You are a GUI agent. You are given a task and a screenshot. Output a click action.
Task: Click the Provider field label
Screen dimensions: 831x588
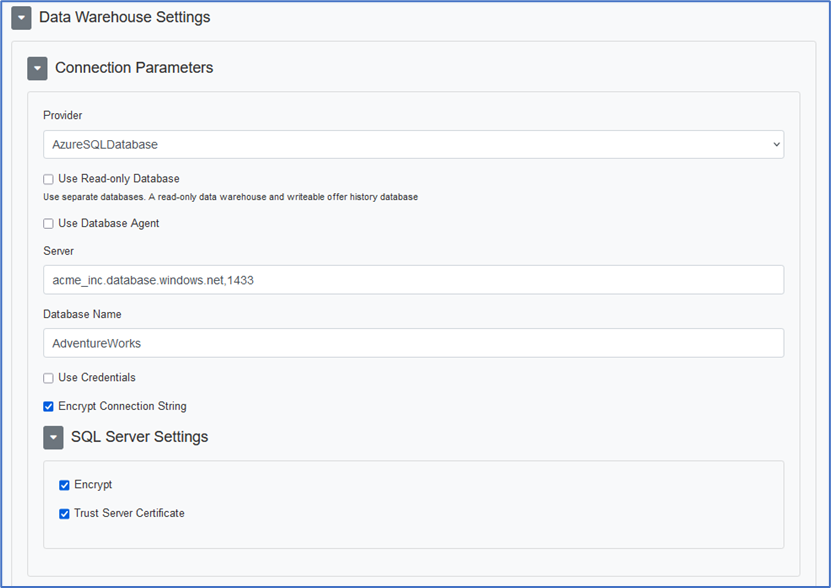63,116
